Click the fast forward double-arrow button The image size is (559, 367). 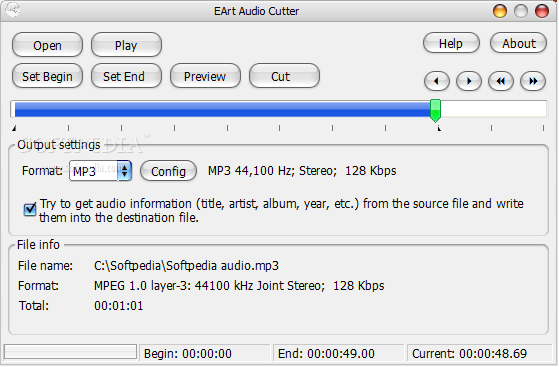coord(533,81)
